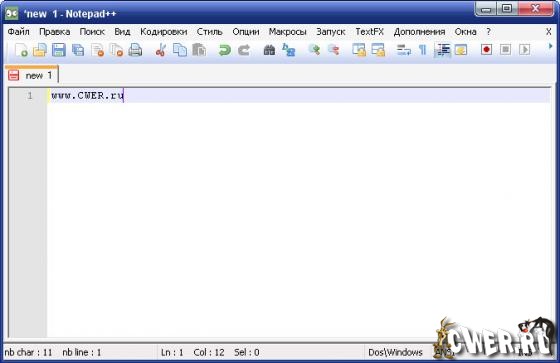The height and width of the screenshot is (363, 560).
Task: Open the Стиль menu
Action: [210, 32]
